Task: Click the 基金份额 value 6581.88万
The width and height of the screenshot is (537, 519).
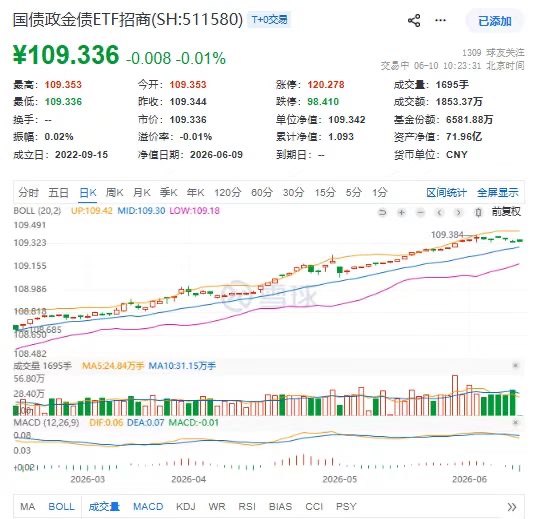Action: coord(469,120)
